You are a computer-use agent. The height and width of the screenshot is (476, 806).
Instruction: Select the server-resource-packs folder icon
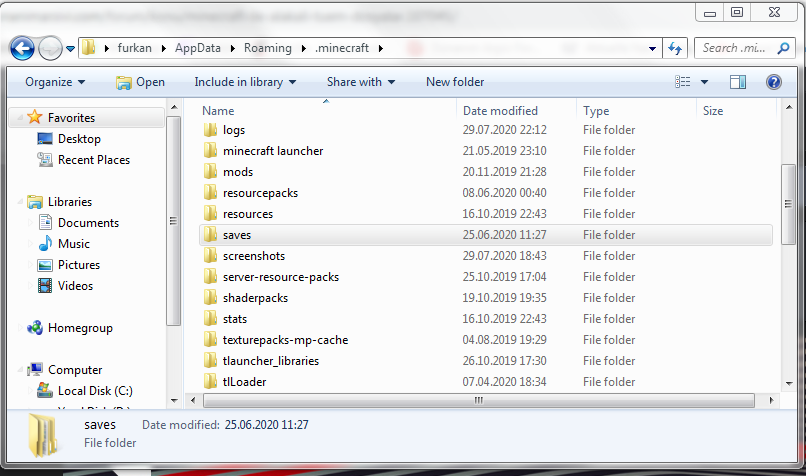210,277
